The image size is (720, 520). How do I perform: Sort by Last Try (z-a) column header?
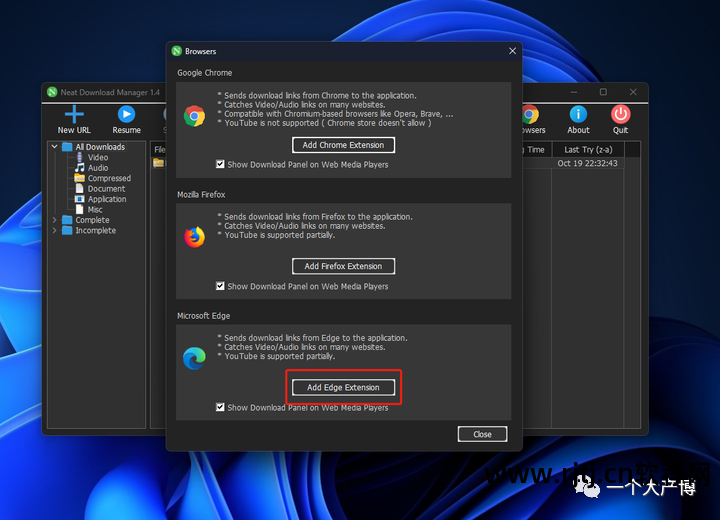coord(588,150)
